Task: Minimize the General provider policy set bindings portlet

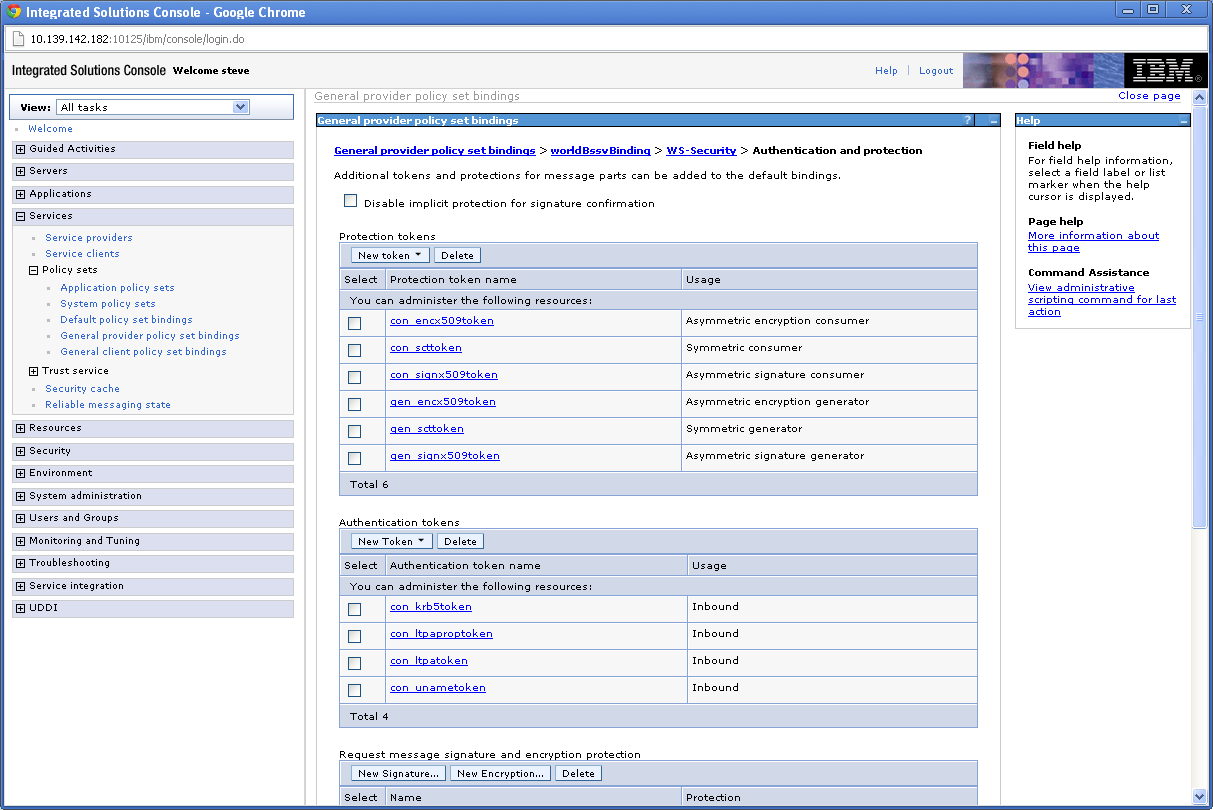Action: 994,120
